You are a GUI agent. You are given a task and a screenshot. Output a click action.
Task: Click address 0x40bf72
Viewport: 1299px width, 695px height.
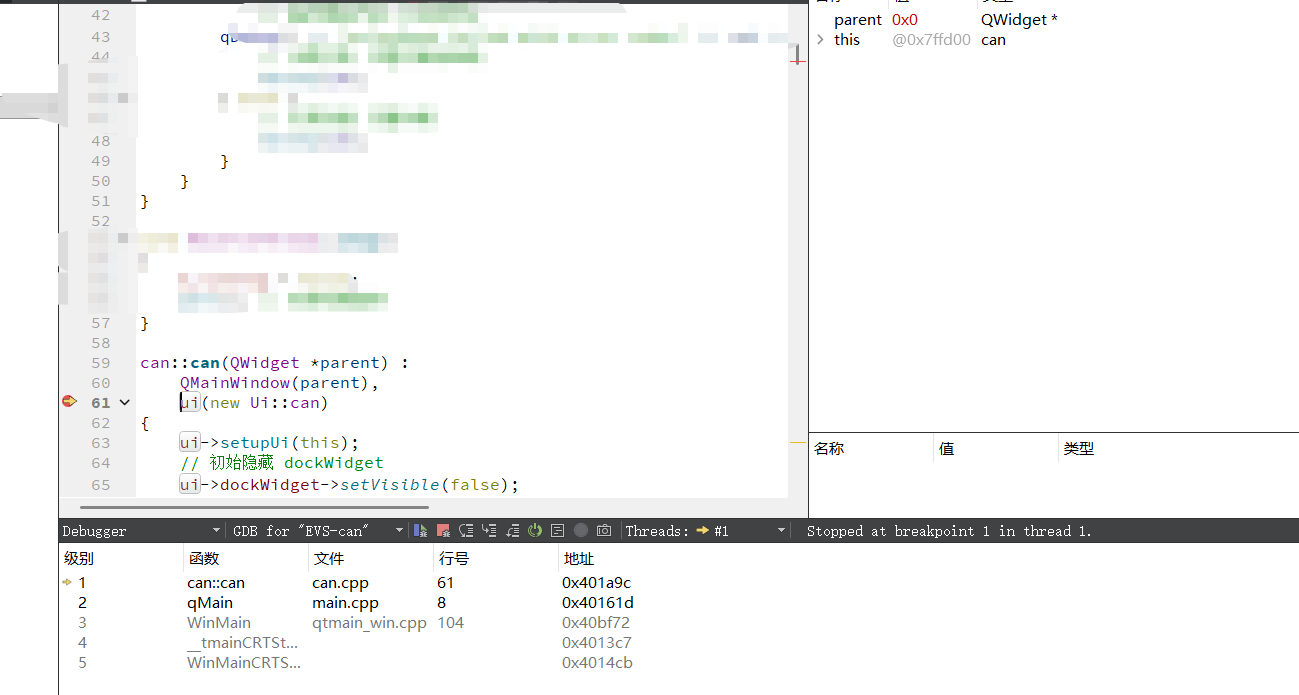tap(596, 622)
